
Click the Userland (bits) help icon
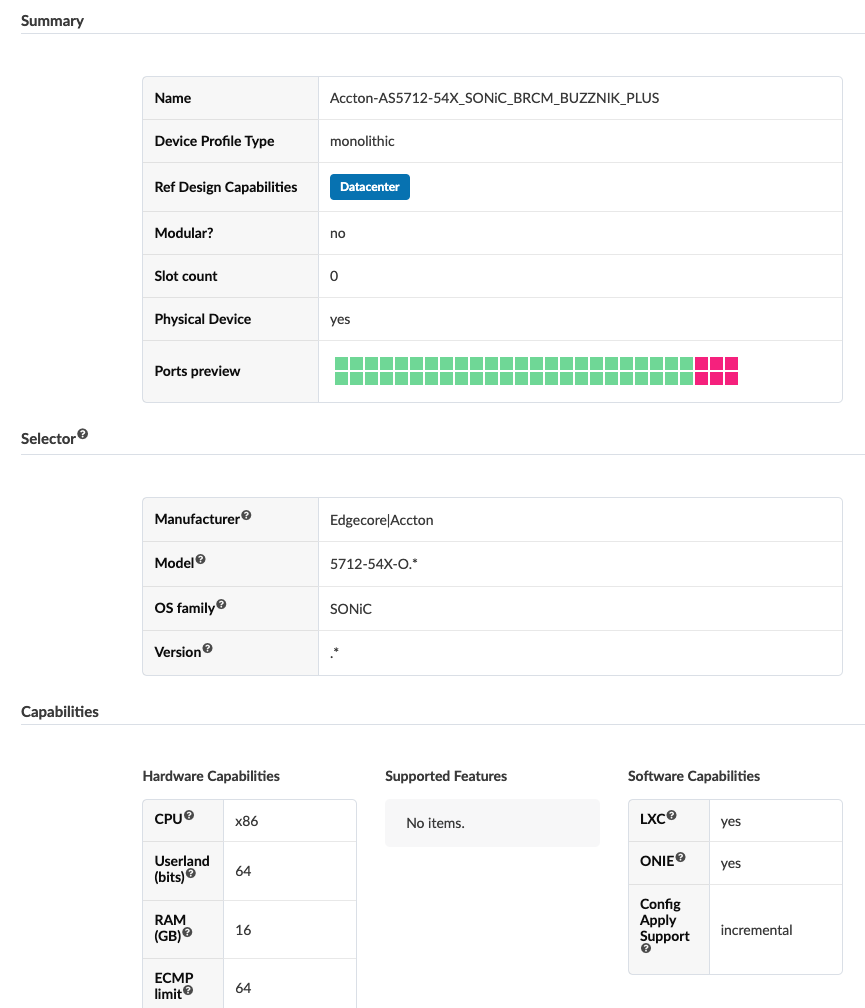coord(191,873)
